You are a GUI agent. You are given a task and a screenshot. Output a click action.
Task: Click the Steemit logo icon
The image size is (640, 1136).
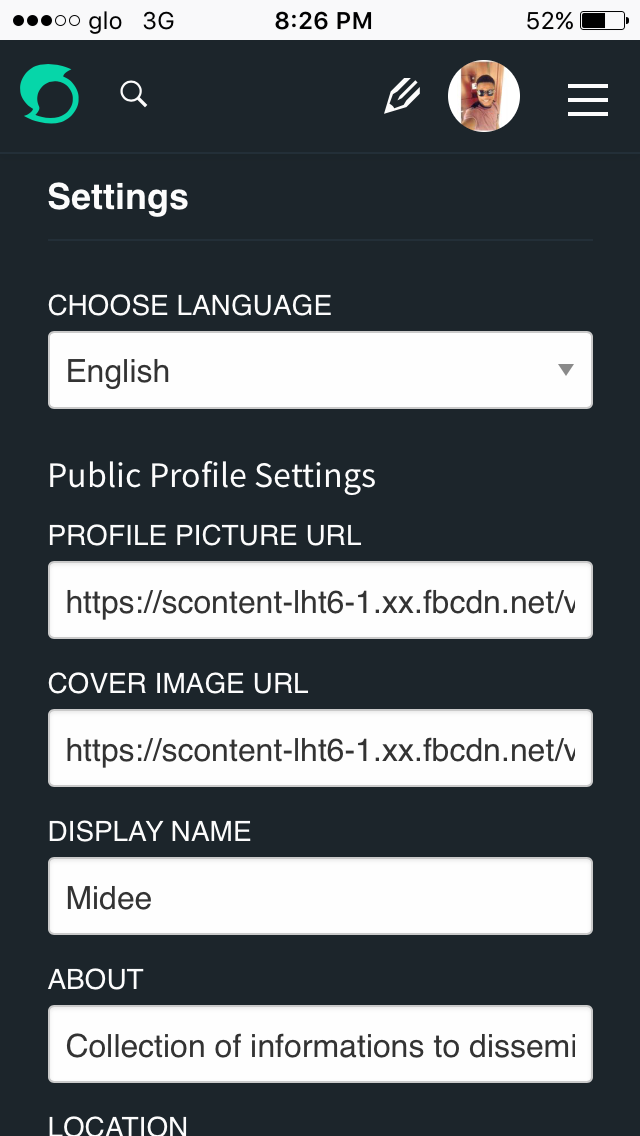click(x=49, y=95)
